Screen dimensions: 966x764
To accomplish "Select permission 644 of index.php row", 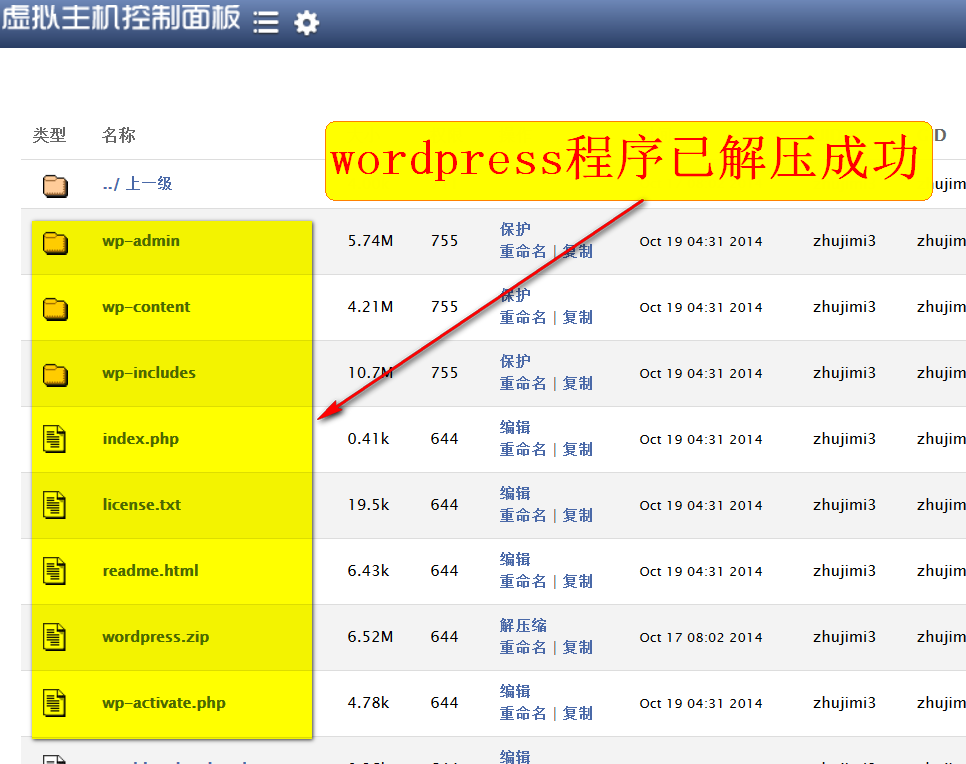I will pos(445,439).
